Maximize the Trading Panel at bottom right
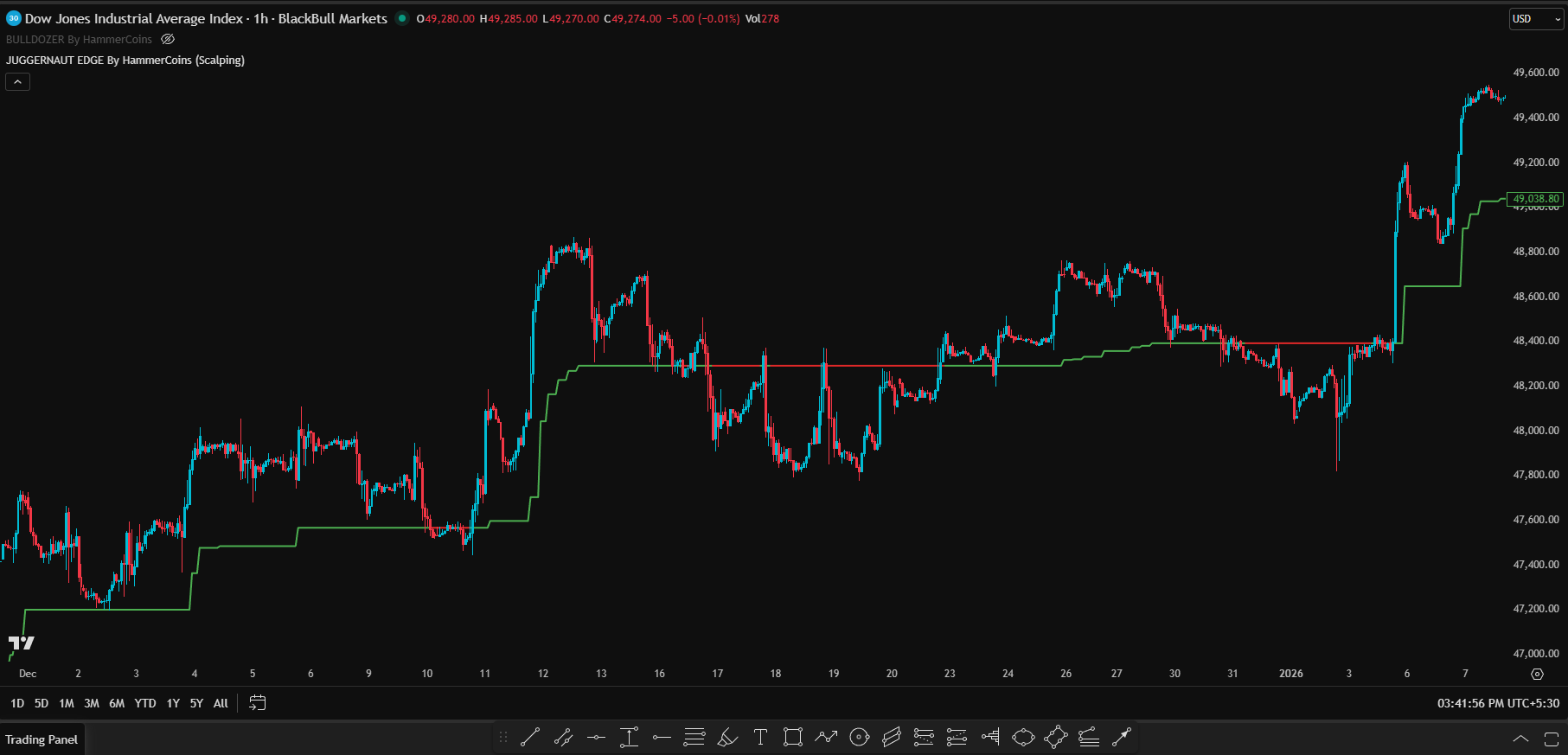The width and height of the screenshot is (1568, 755). [1552, 739]
